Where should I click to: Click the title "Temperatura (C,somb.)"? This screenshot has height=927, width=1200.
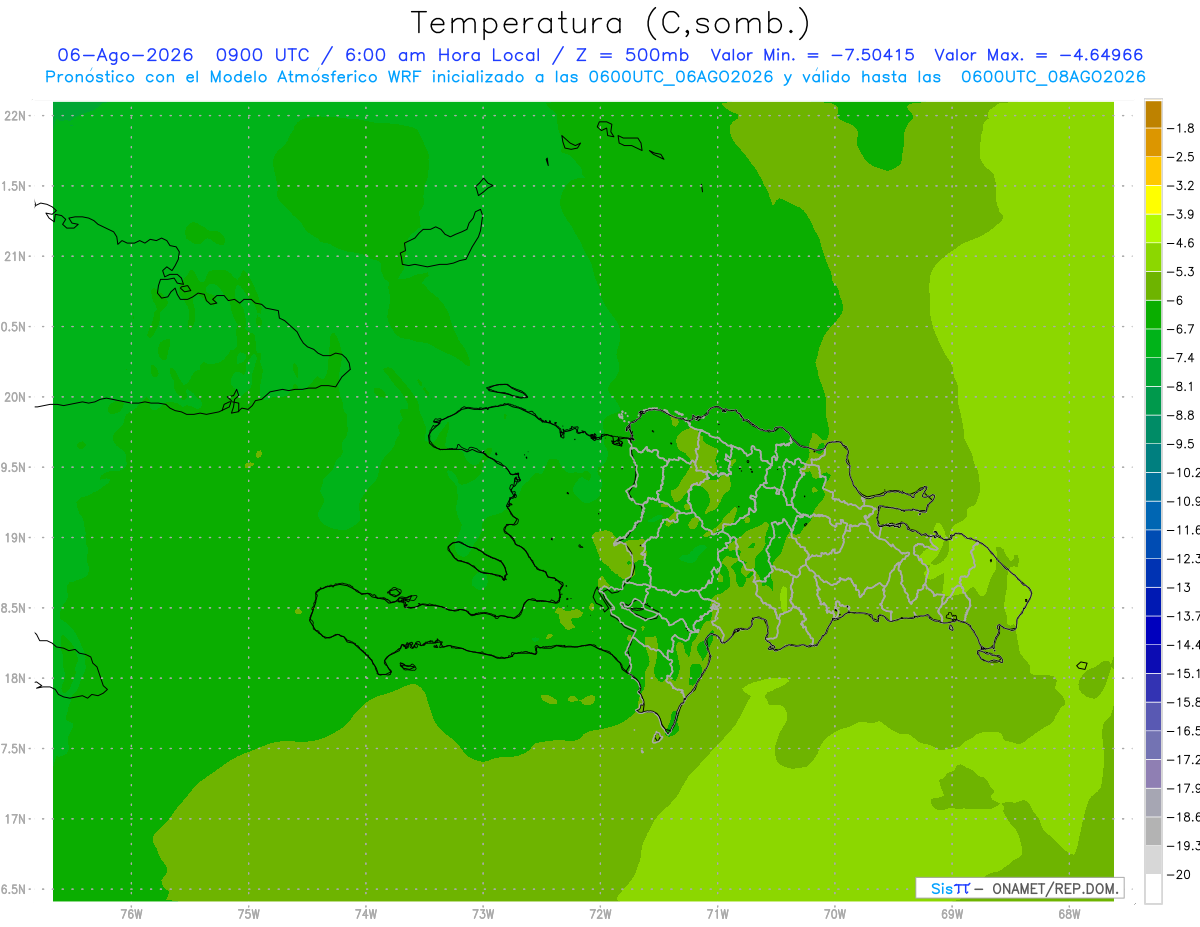[610, 23]
